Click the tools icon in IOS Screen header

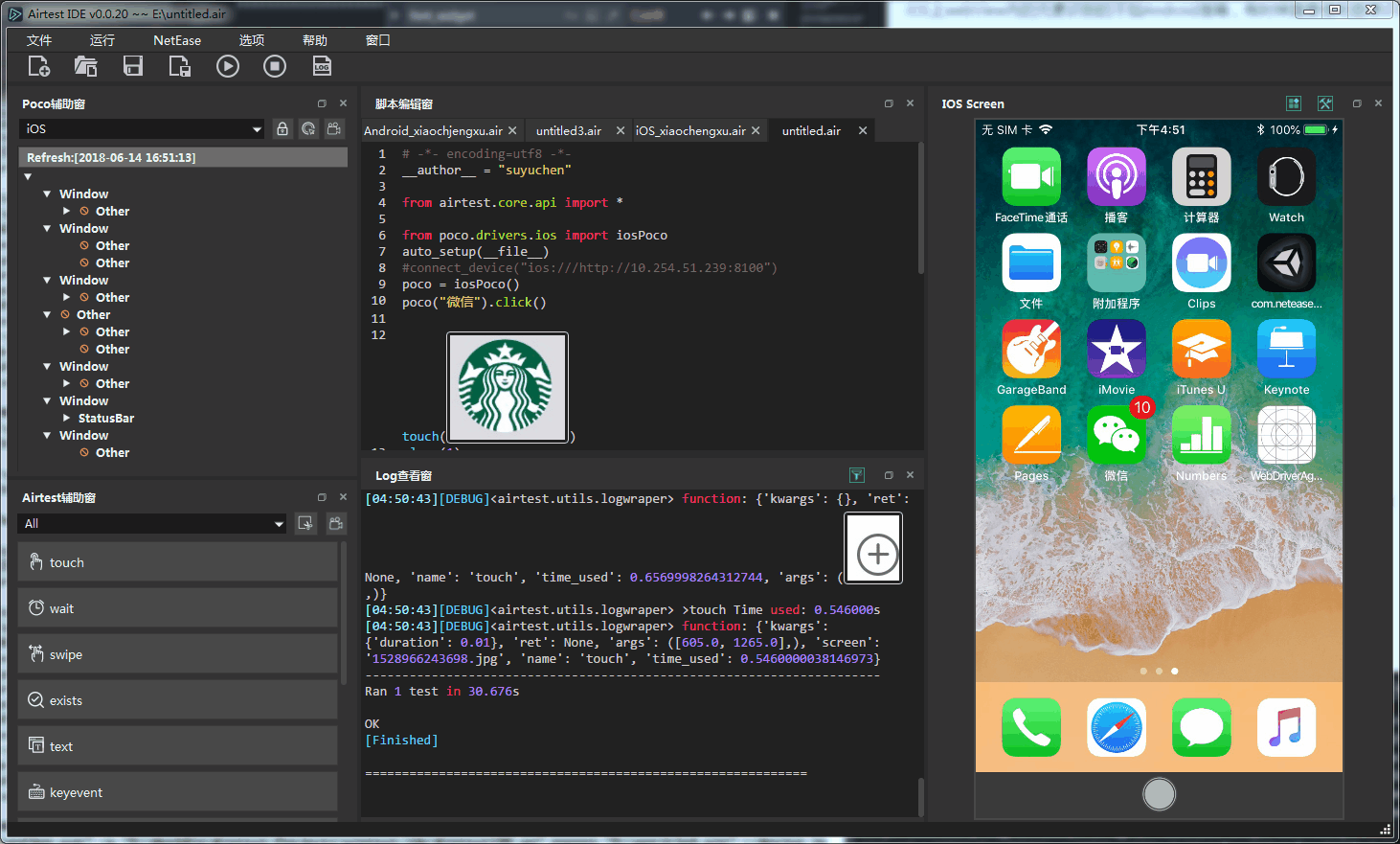pyautogui.click(x=1325, y=103)
